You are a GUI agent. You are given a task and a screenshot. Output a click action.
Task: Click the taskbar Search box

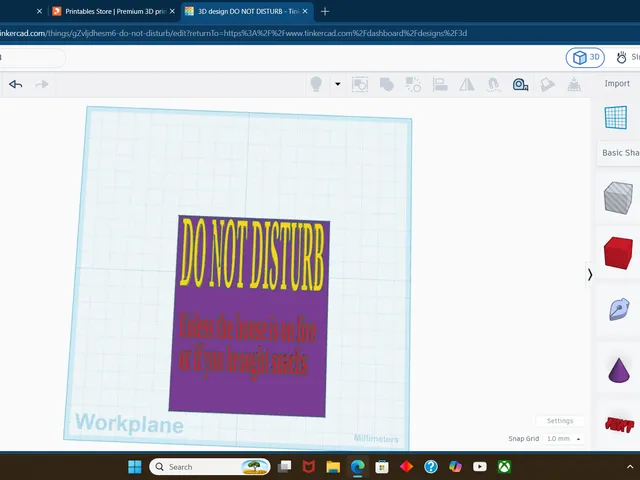click(210, 467)
